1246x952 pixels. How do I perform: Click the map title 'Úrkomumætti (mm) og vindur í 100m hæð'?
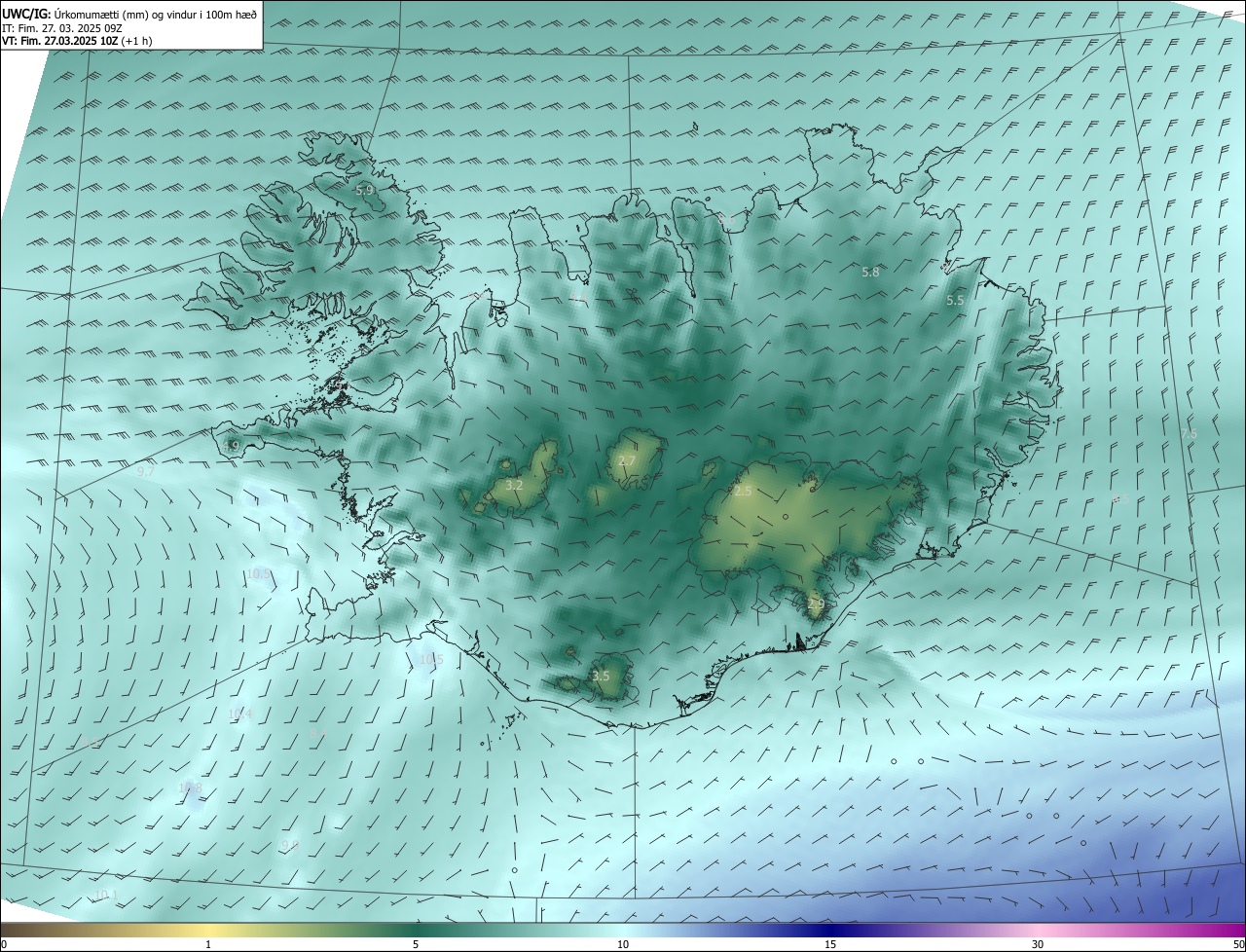(x=155, y=14)
